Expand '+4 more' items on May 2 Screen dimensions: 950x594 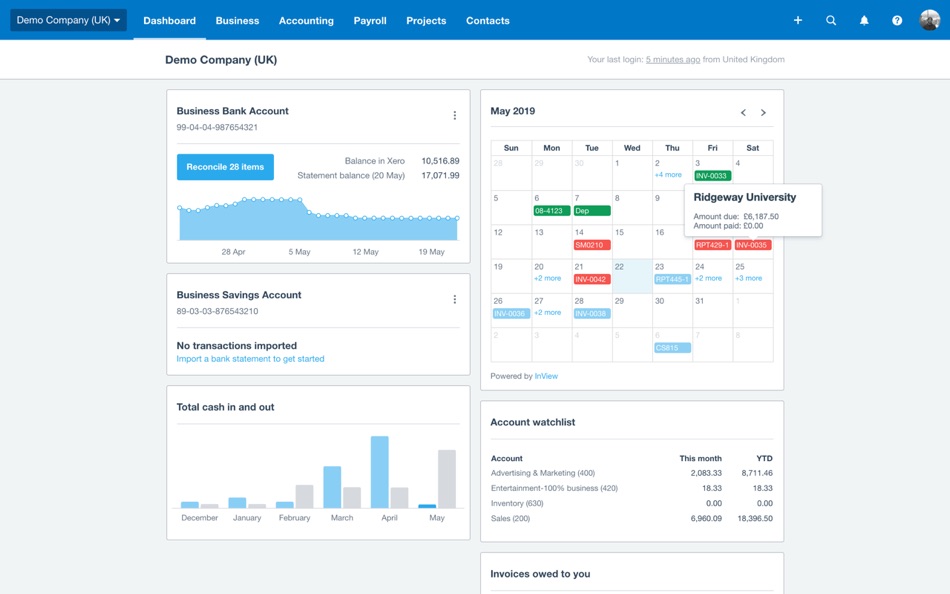pos(668,175)
